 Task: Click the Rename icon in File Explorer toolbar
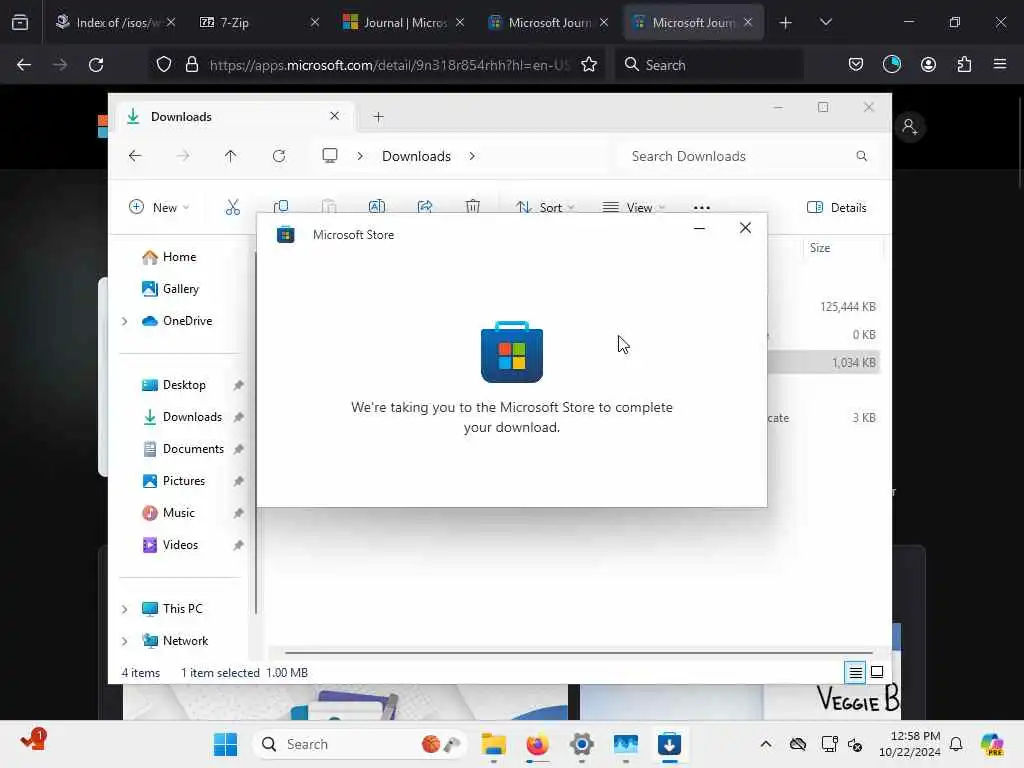coord(377,206)
